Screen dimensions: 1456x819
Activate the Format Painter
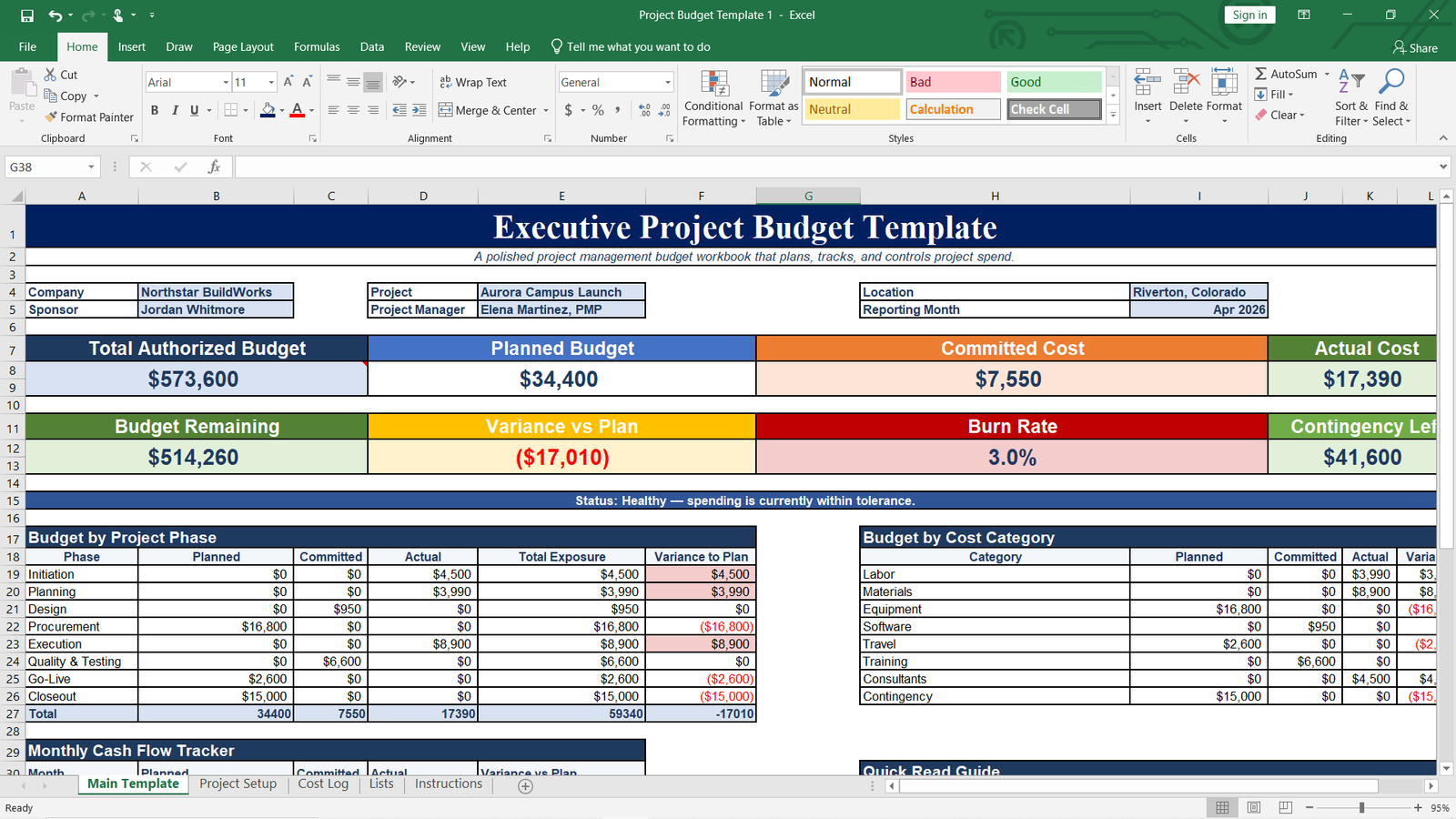tap(89, 117)
